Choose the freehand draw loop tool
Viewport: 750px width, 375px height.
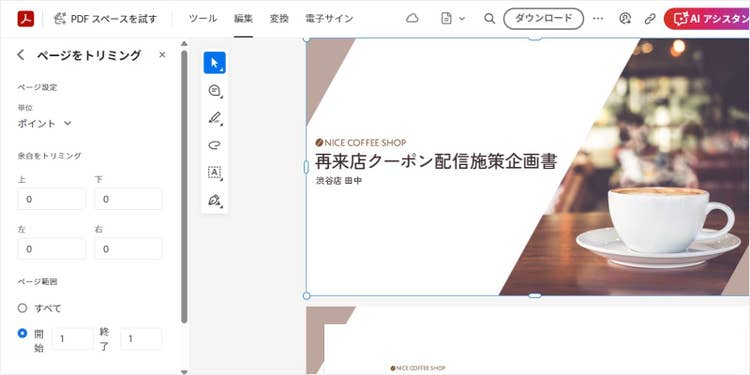coord(215,145)
